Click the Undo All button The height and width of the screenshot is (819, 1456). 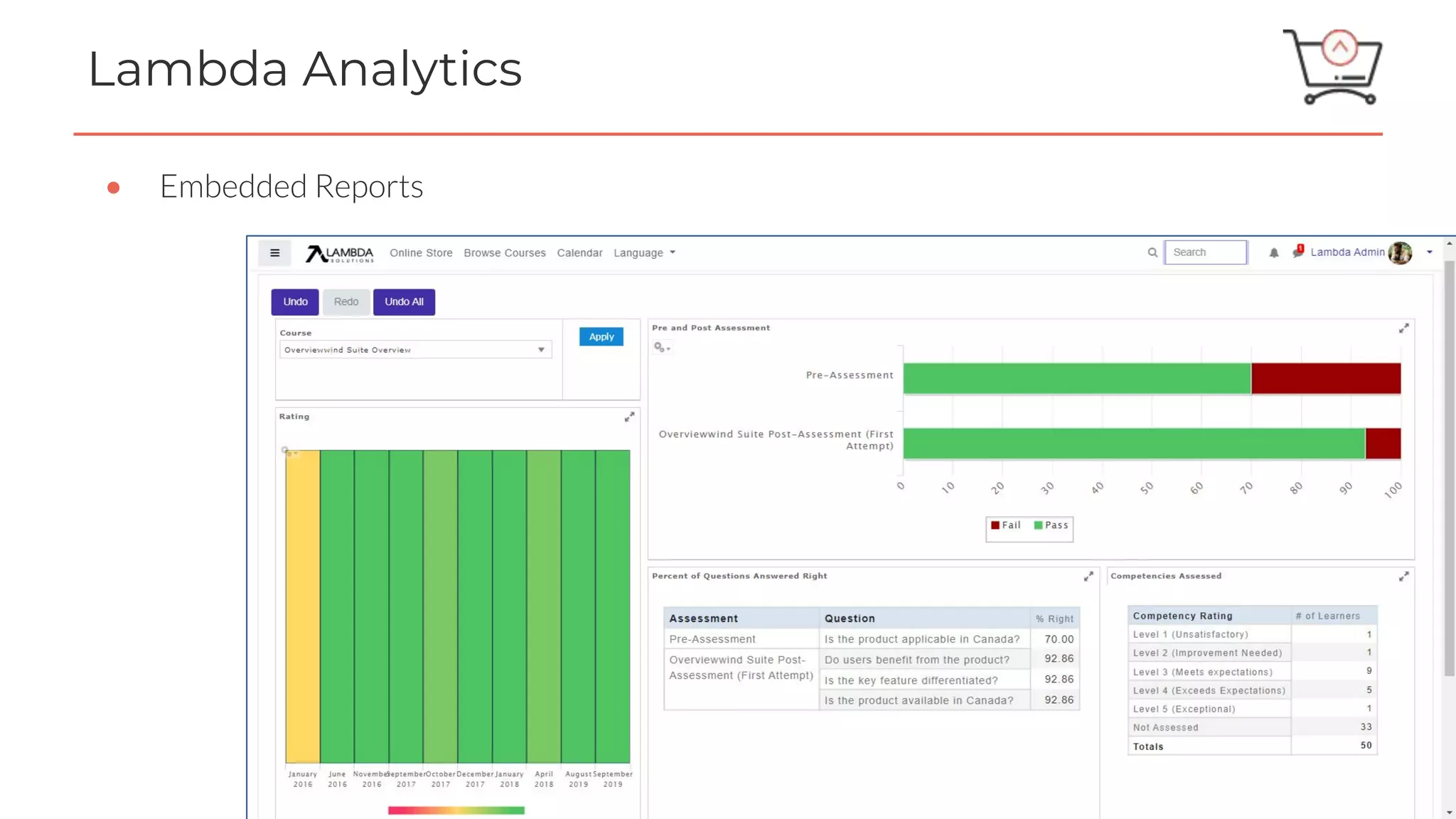point(404,302)
